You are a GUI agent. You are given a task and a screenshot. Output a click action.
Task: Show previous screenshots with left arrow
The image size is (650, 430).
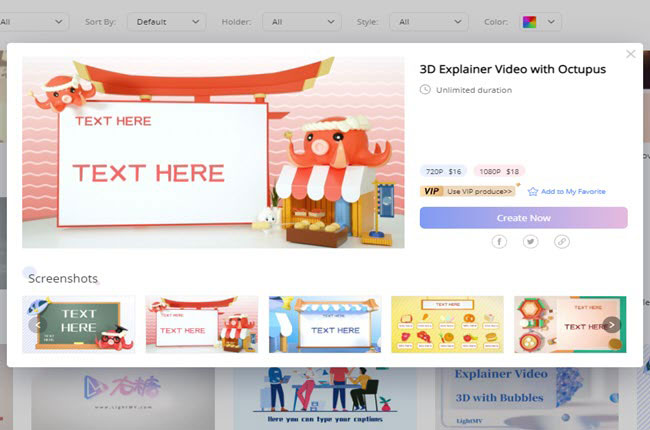coord(37,325)
